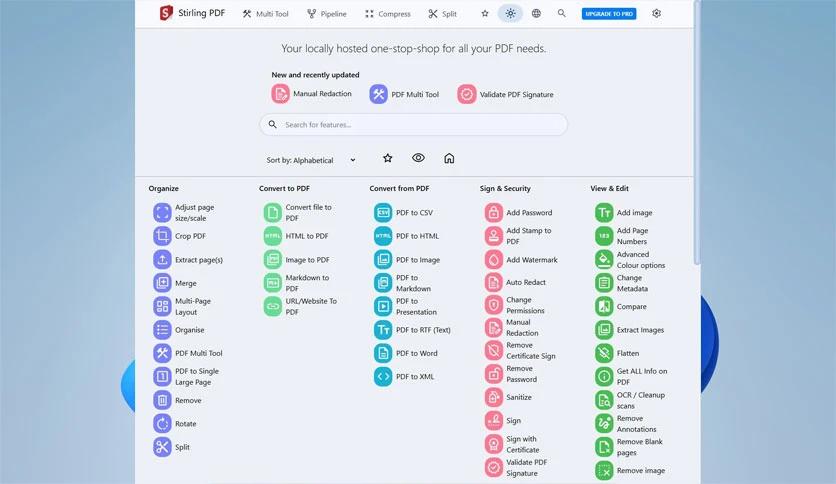Open the Add Password tool
The image size is (836, 484).
click(519, 212)
